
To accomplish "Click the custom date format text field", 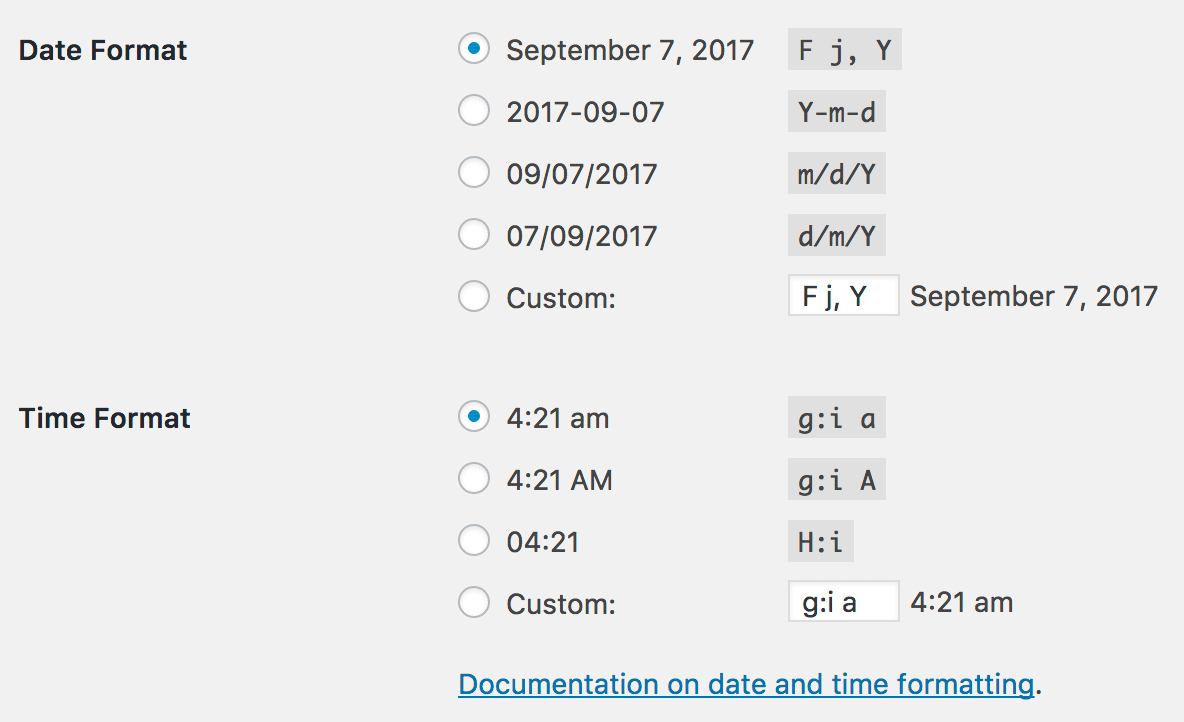I will pos(843,296).
